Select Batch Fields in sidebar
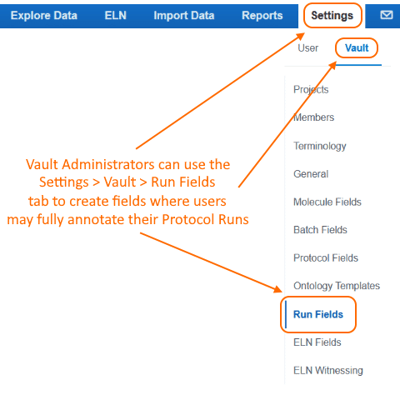Viewport: 400px width, 400px height. click(x=320, y=230)
